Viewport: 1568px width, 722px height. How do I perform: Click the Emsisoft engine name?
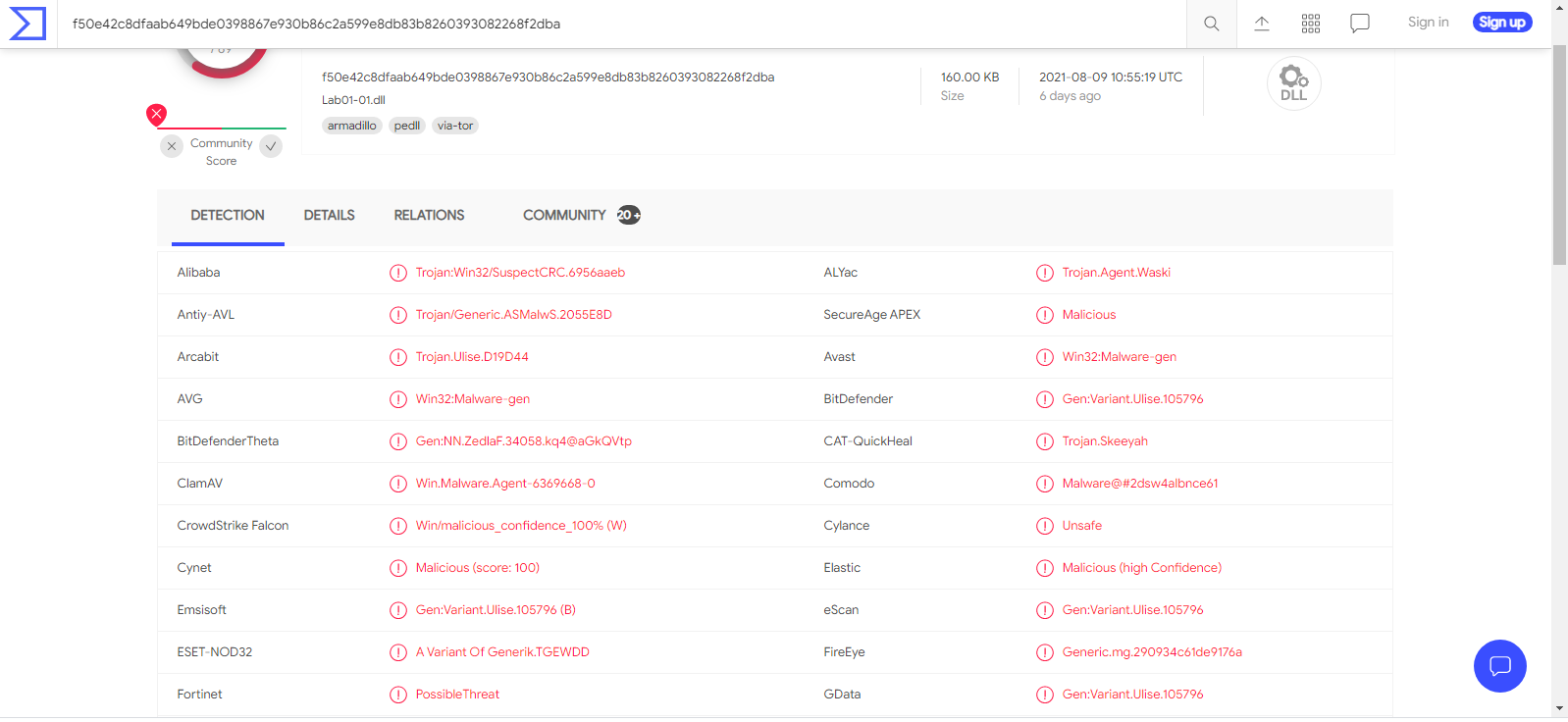point(201,610)
